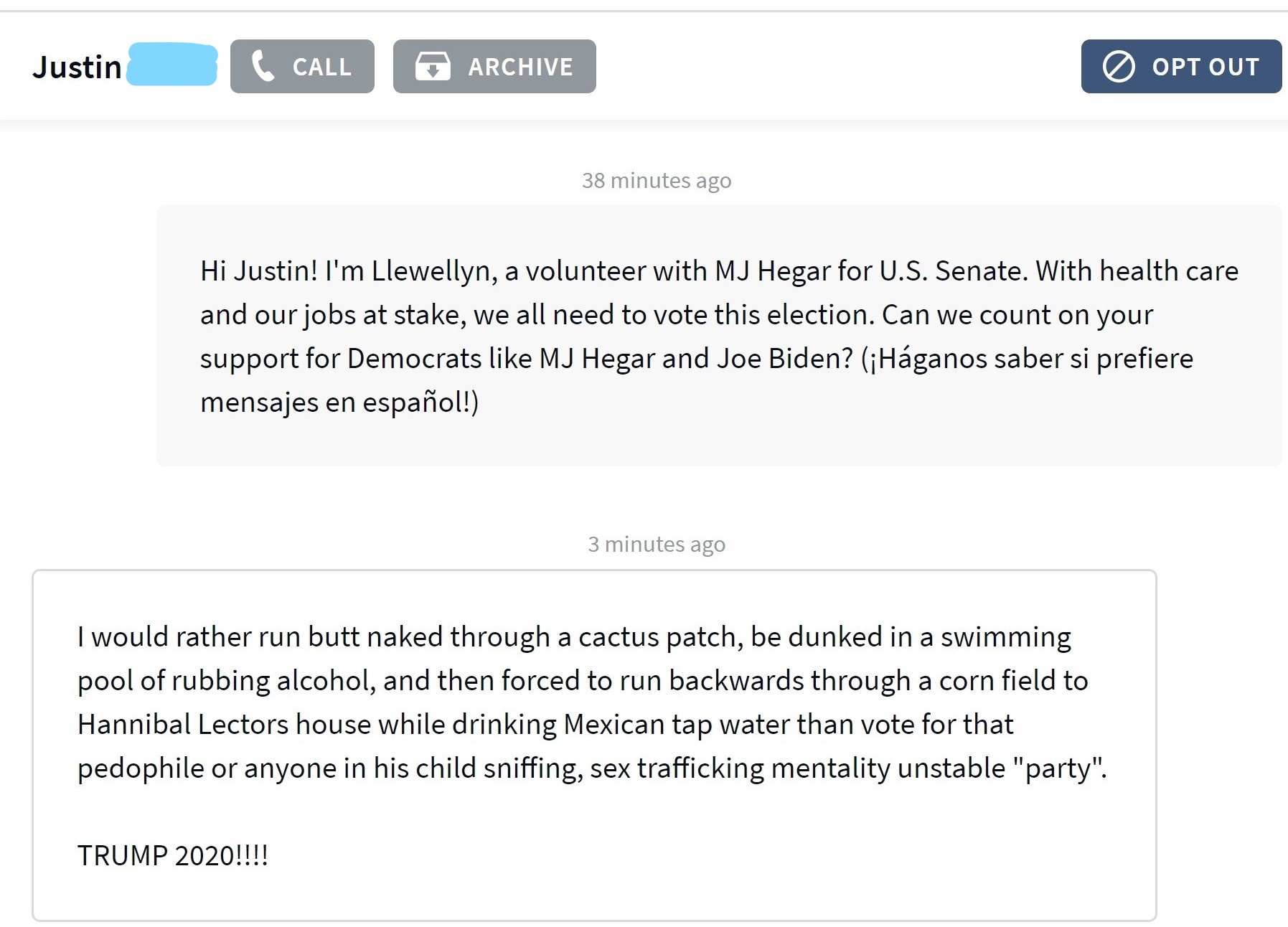
Task: Click the "Hi Justin!" greeting text
Action: [258, 271]
